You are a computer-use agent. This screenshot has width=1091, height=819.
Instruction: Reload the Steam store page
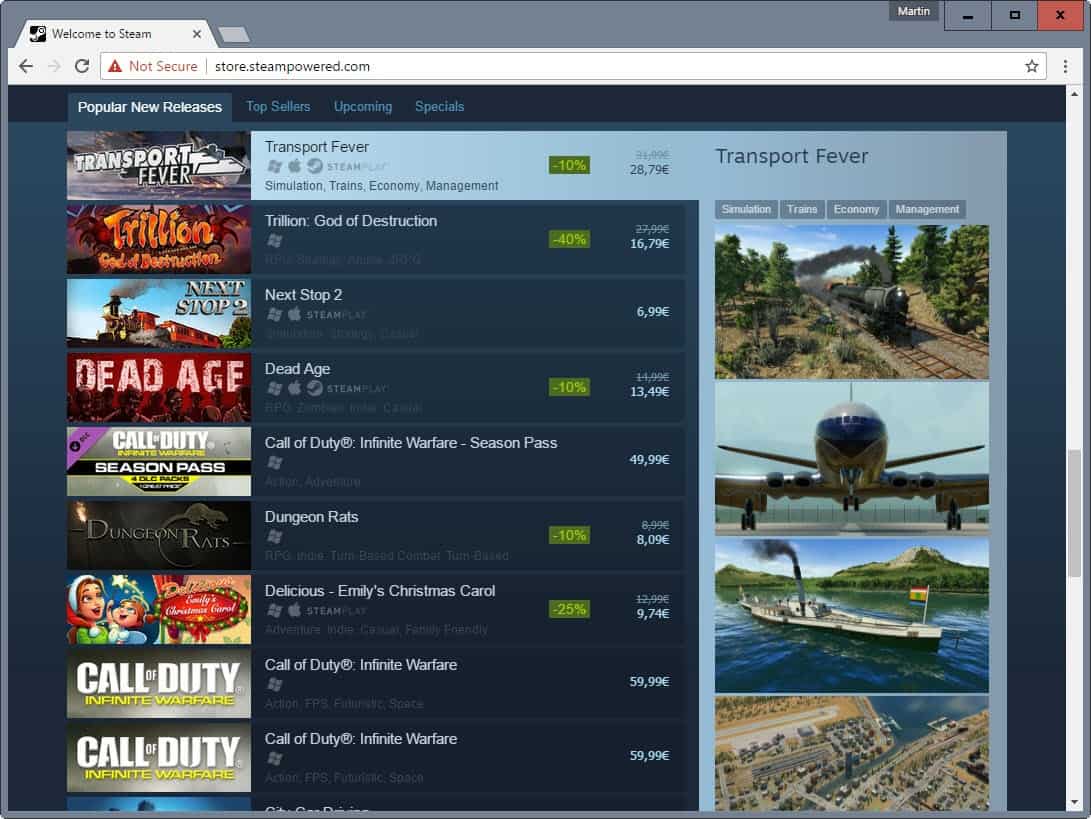(82, 66)
